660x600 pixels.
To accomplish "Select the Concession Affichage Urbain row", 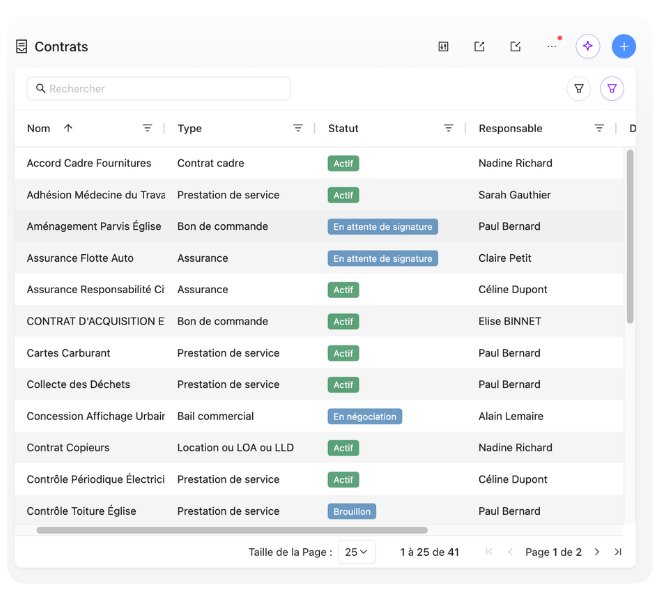I will (319, 416).
